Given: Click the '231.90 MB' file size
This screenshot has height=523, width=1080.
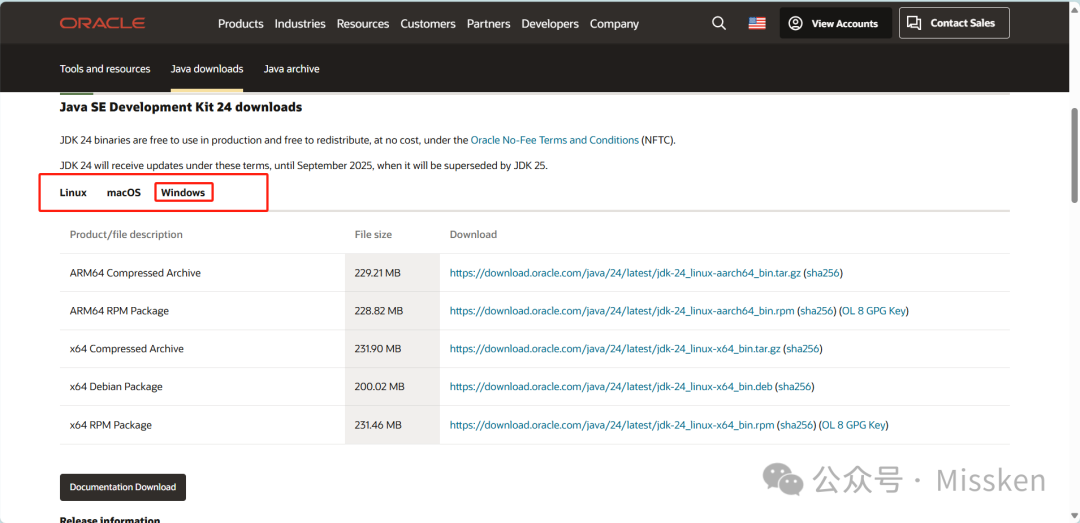Looking at the screenshot, I should (378, 349).
